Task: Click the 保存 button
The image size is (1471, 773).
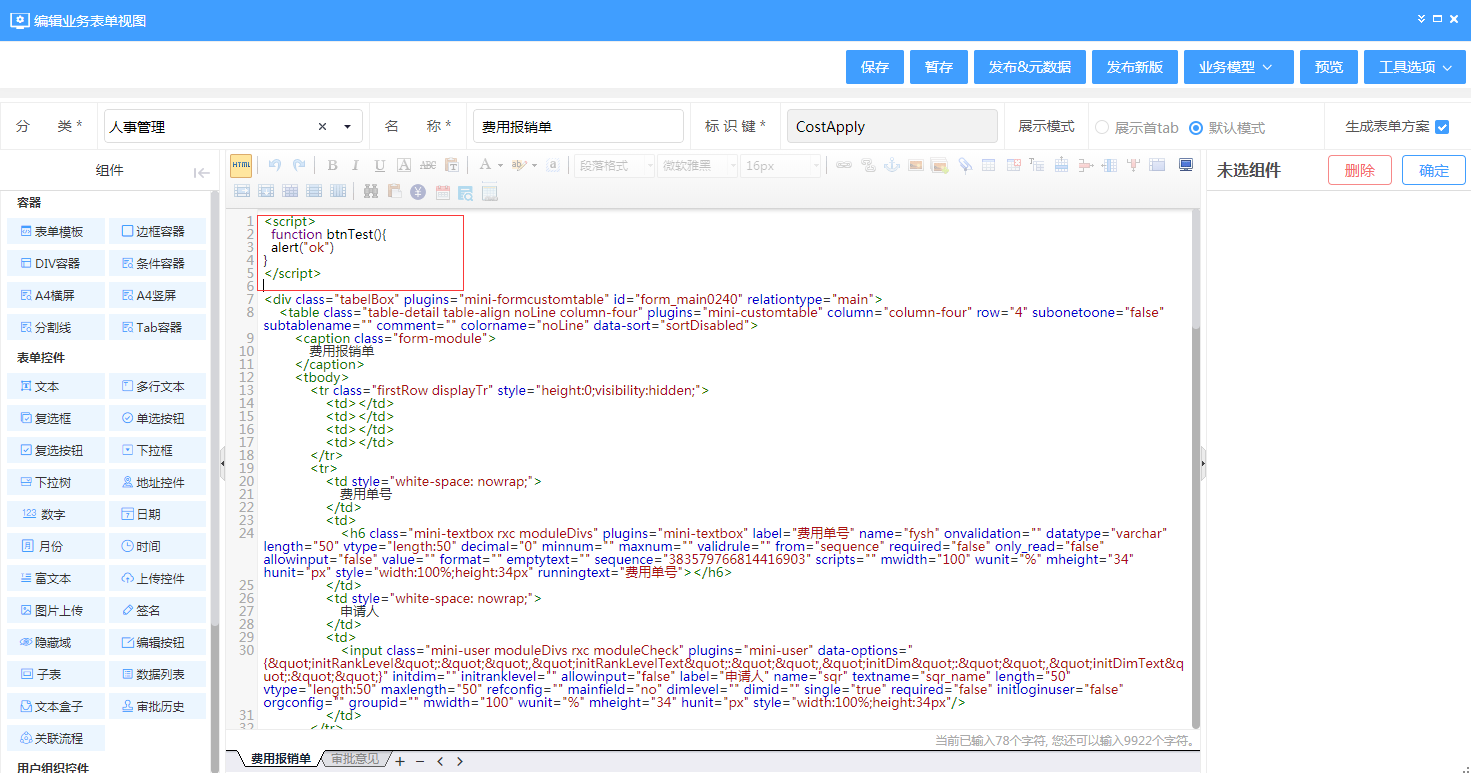Action: pos(875,67)
